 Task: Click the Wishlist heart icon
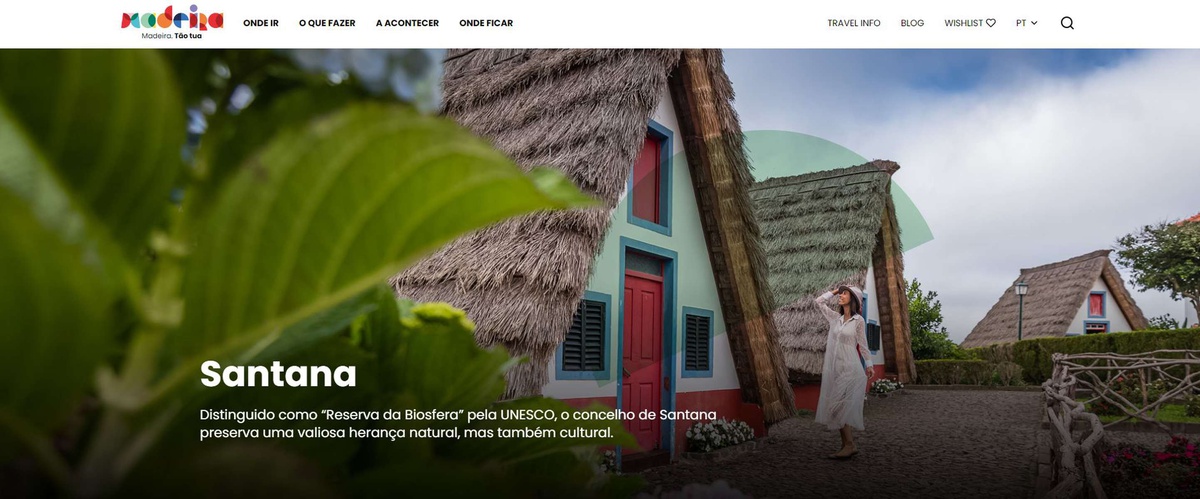click(x=991, y=23)
